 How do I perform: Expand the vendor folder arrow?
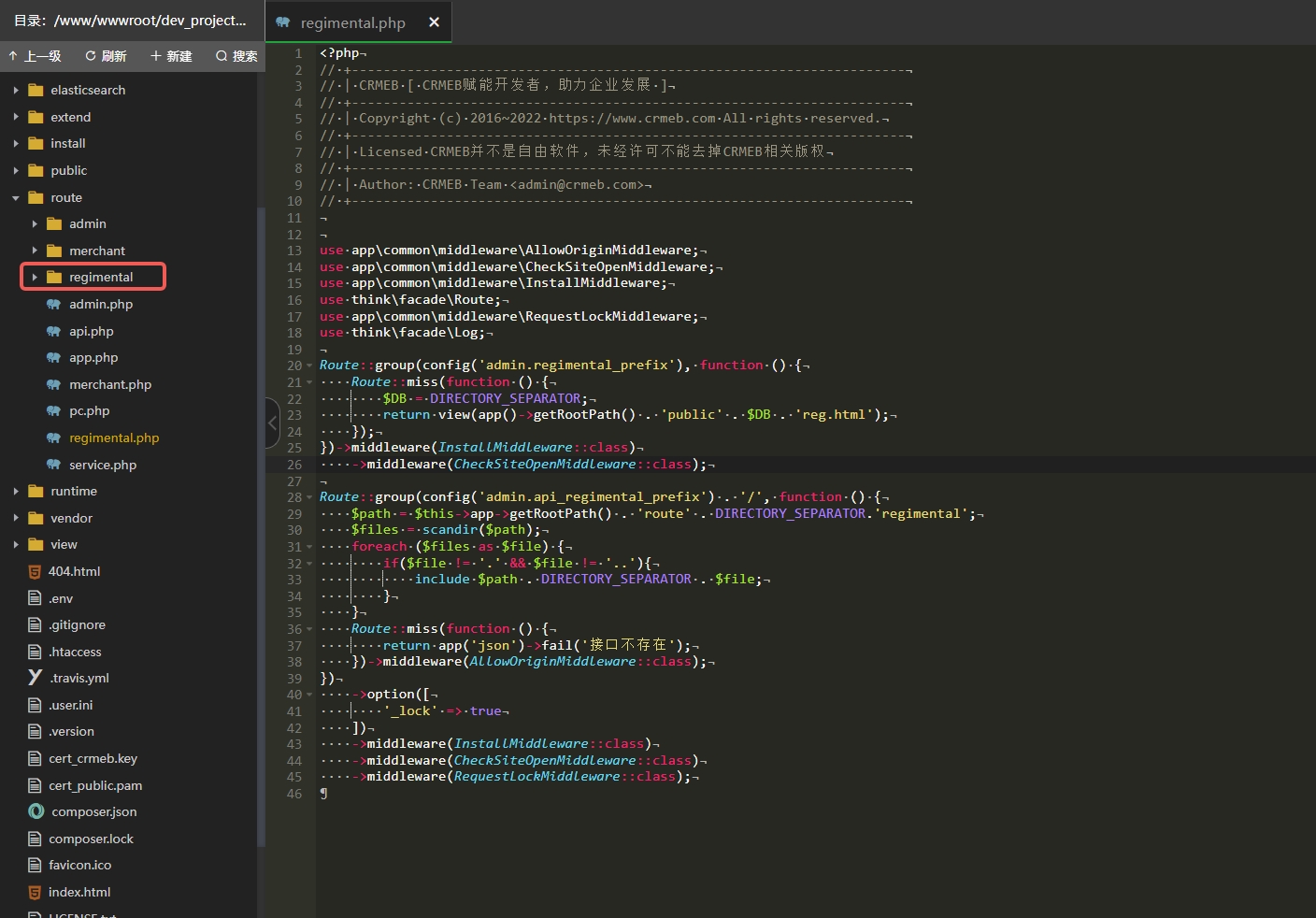(x=16, y=518)
